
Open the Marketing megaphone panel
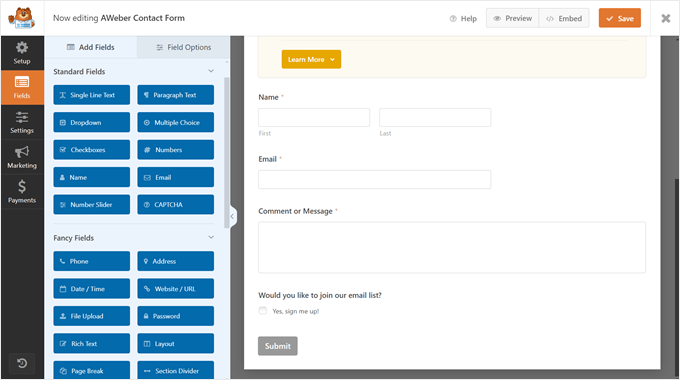click(22, 157)
